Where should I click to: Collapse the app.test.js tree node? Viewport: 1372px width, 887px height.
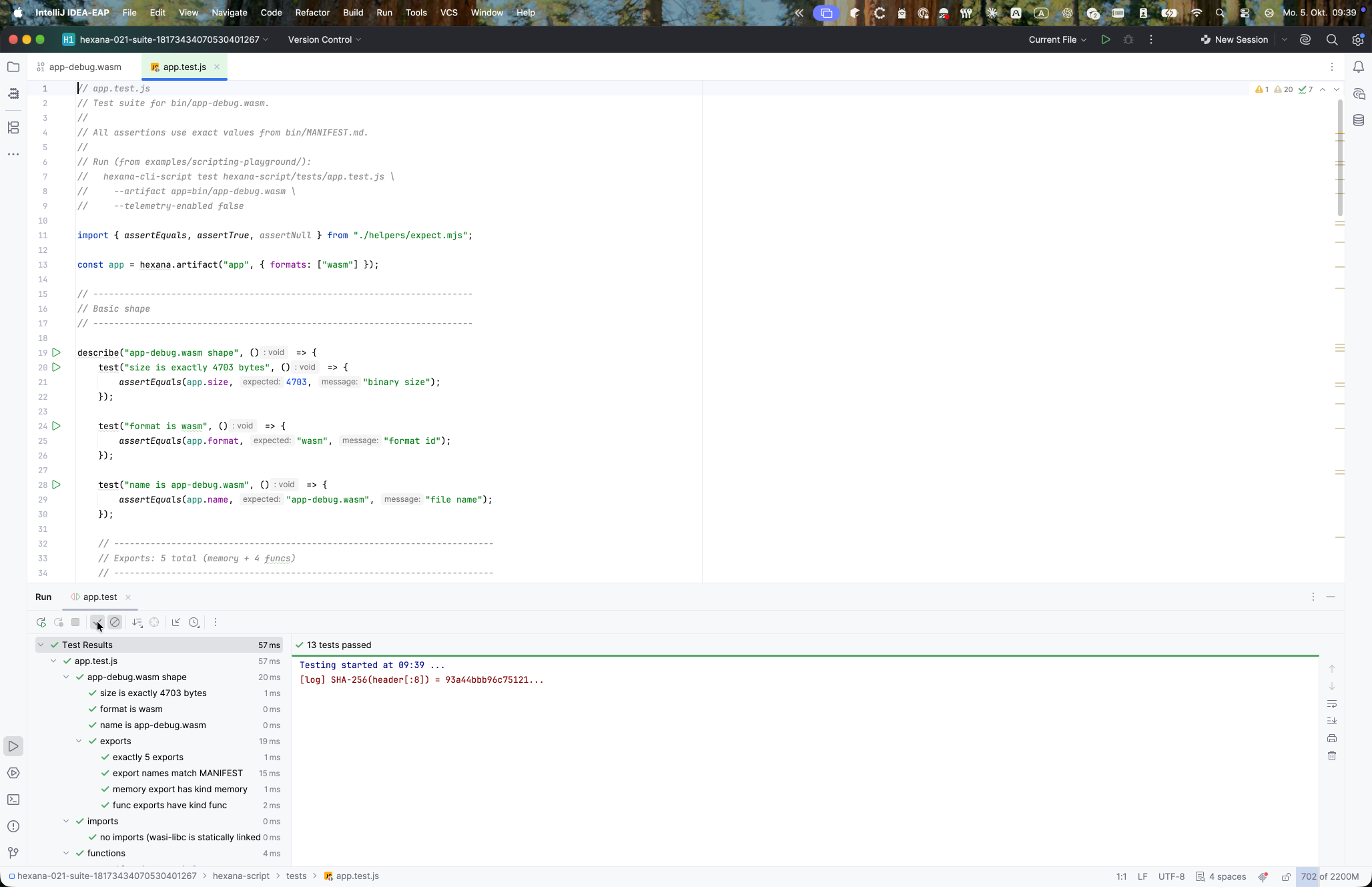53,661
